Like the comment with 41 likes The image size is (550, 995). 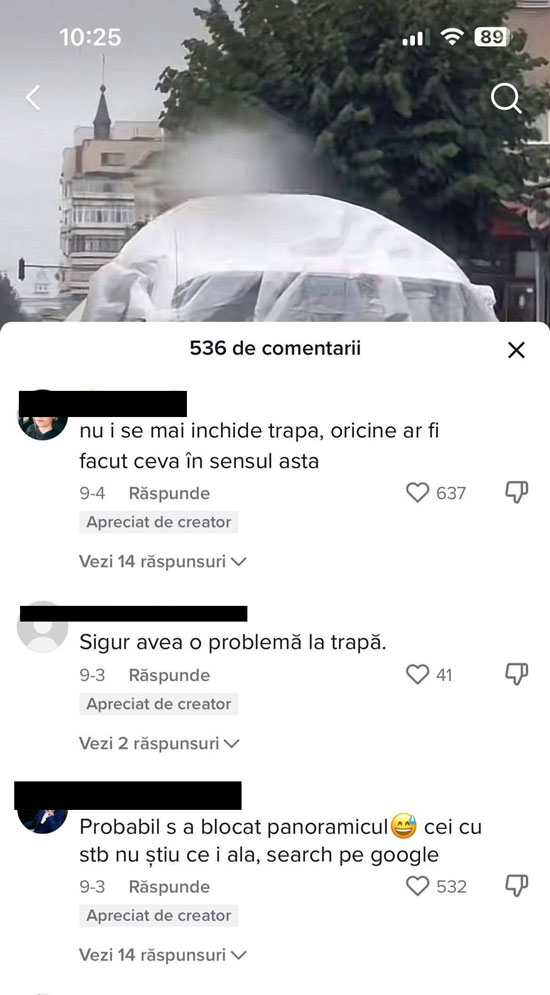417,675
